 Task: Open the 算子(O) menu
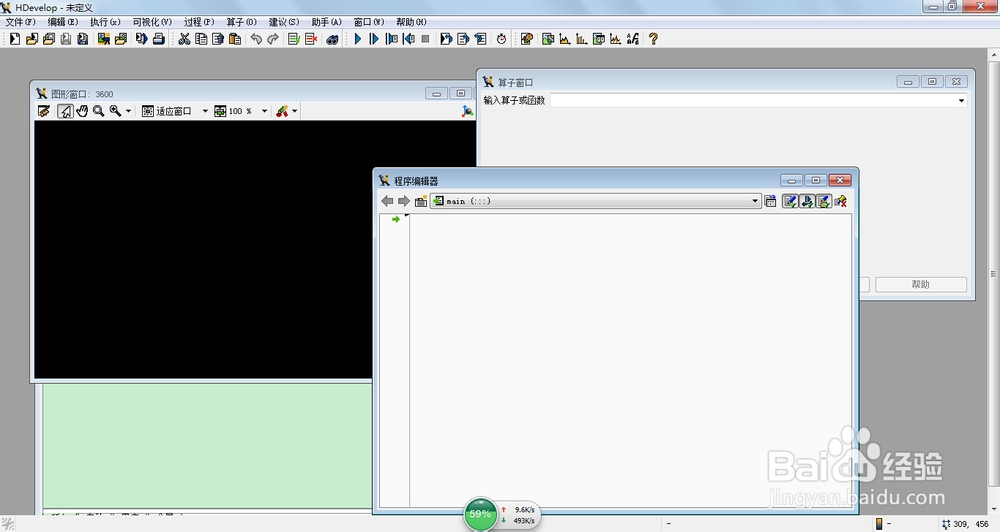coord(241,22)
